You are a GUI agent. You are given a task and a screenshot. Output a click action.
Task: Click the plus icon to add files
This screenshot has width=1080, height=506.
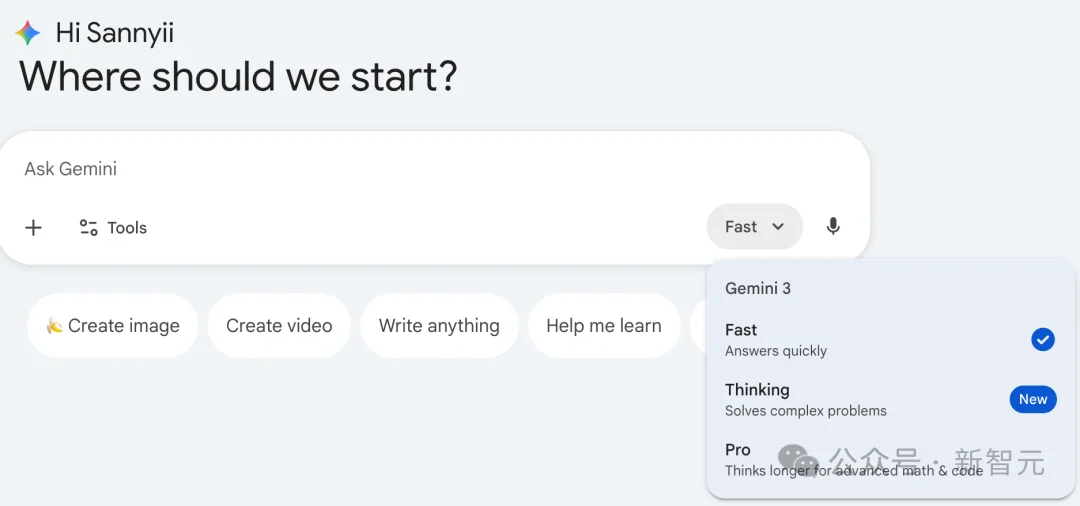pos(33,228)
